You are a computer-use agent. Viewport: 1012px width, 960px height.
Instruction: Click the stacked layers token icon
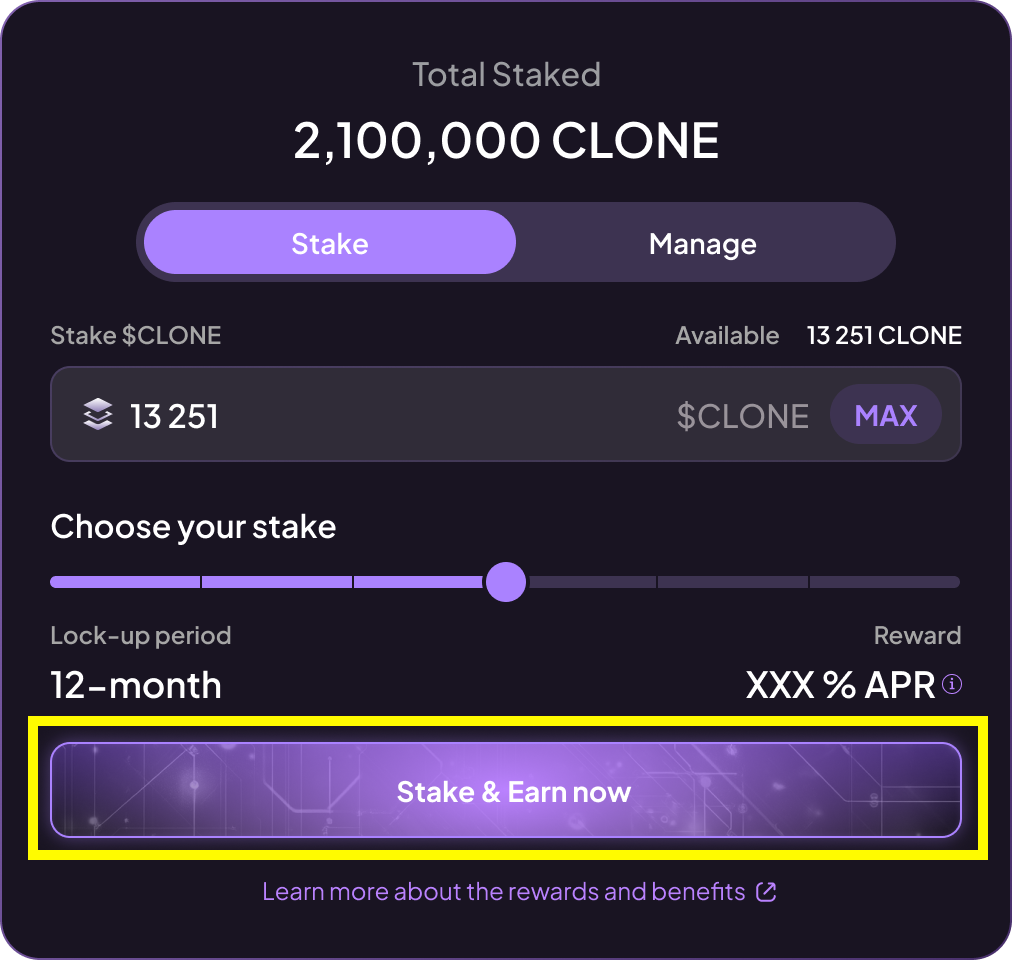click(97, 415)
